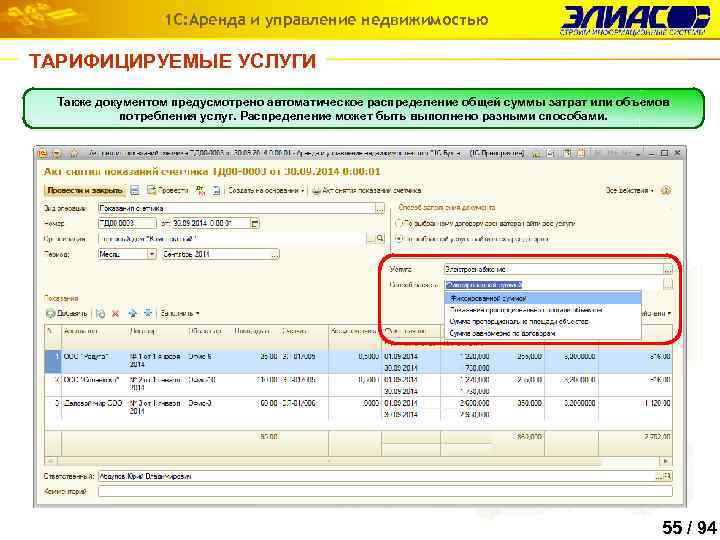Click the ellipsis button of the operation type field
This screenshot has height=540, width=720.
click(x=380, y=209)
